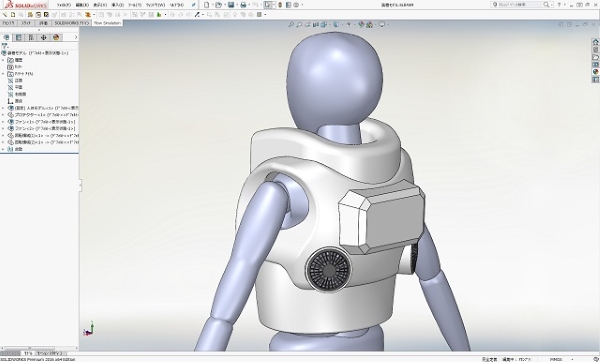Select the 正面 plane in tree
This screenshot has height=362, width=600.
(19, 80)
